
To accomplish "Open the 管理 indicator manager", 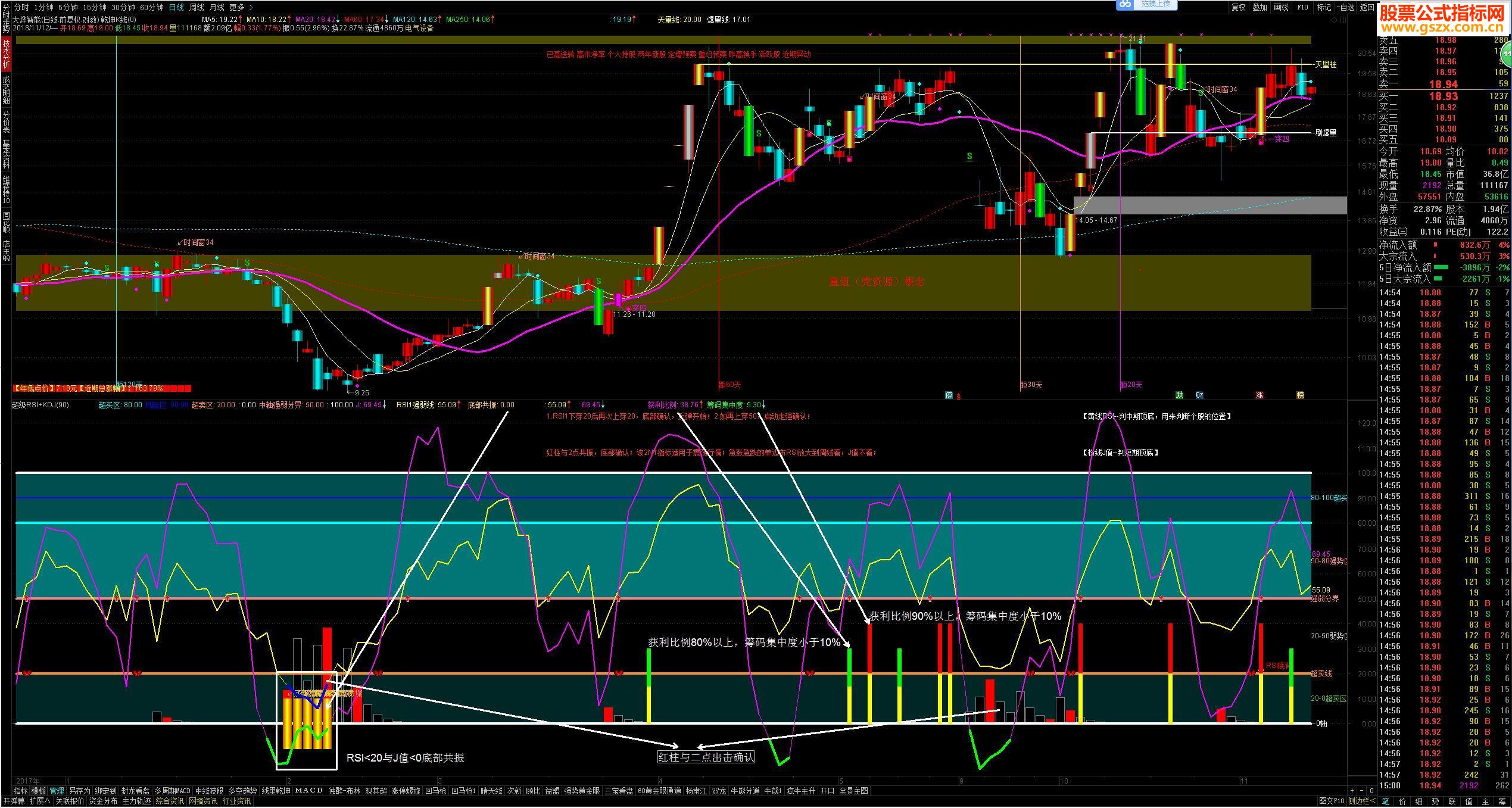I will point(57,791).
